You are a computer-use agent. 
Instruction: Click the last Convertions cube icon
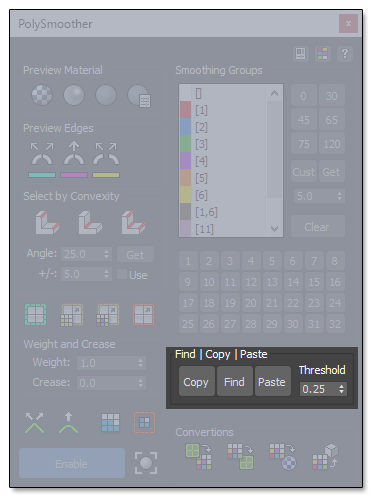click(x=325, y=456)
